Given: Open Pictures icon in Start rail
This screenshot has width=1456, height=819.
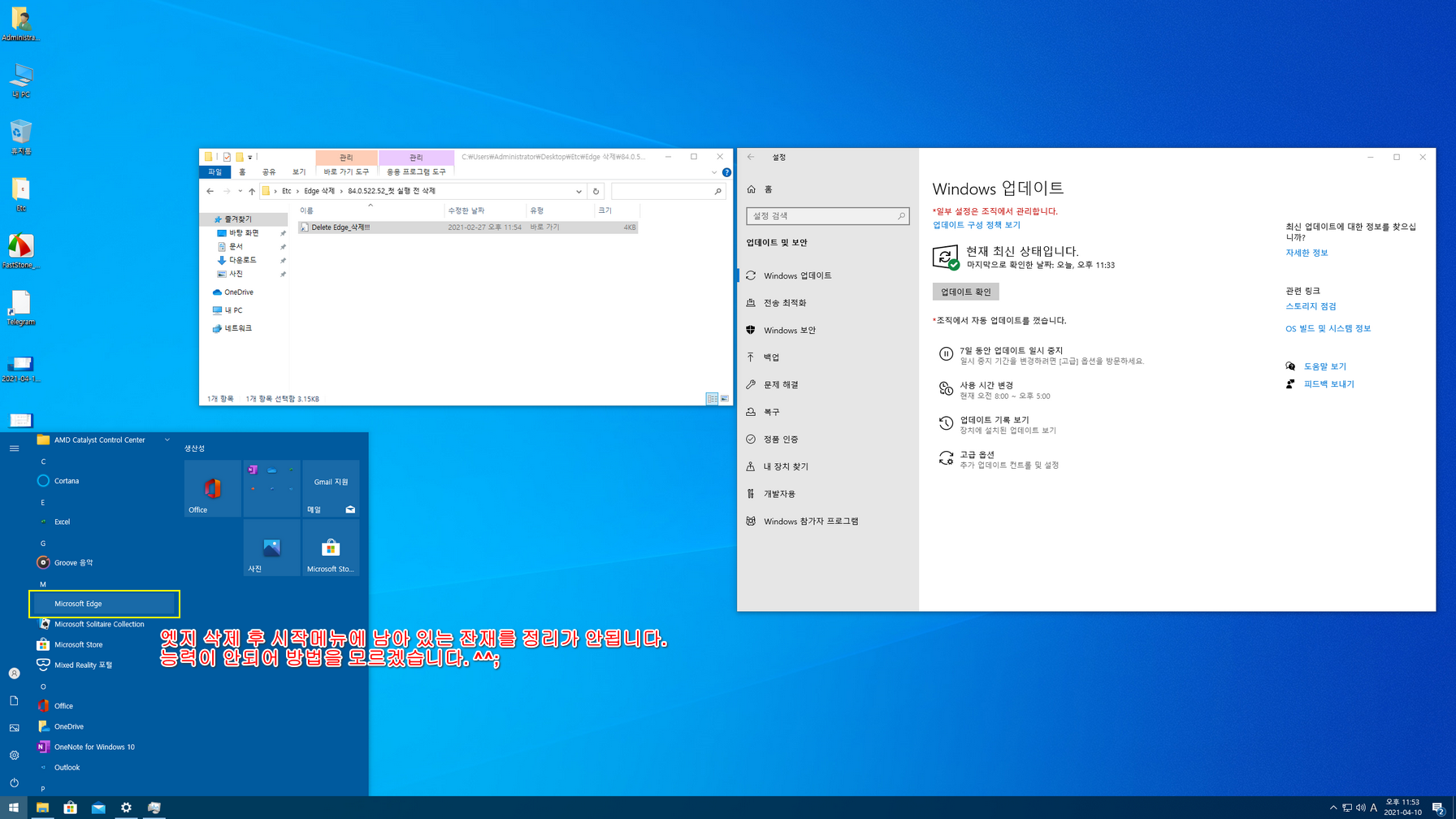Looking at the screenshot, I should [14, 728].
